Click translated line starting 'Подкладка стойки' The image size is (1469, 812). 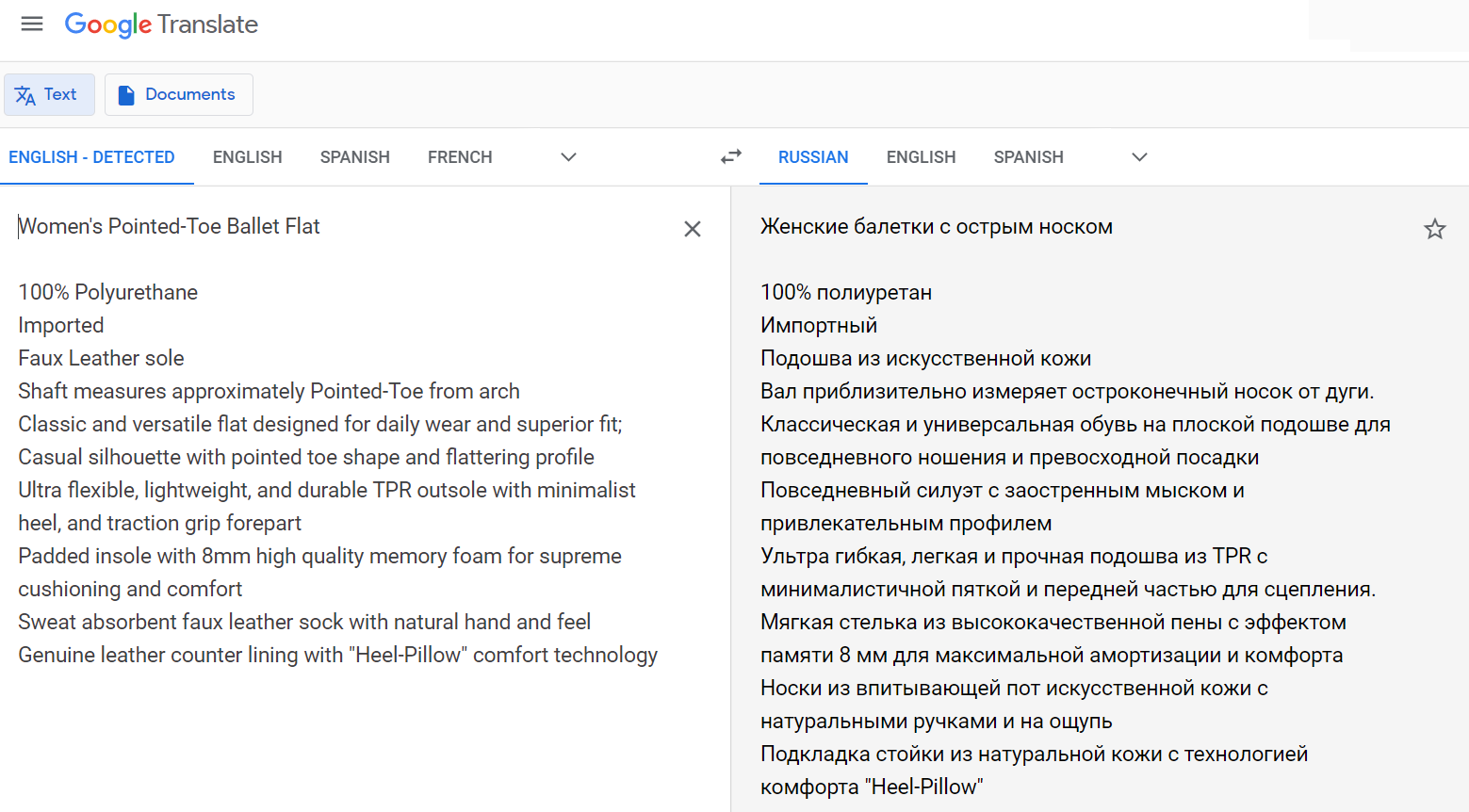click(x=1035, y=771)
